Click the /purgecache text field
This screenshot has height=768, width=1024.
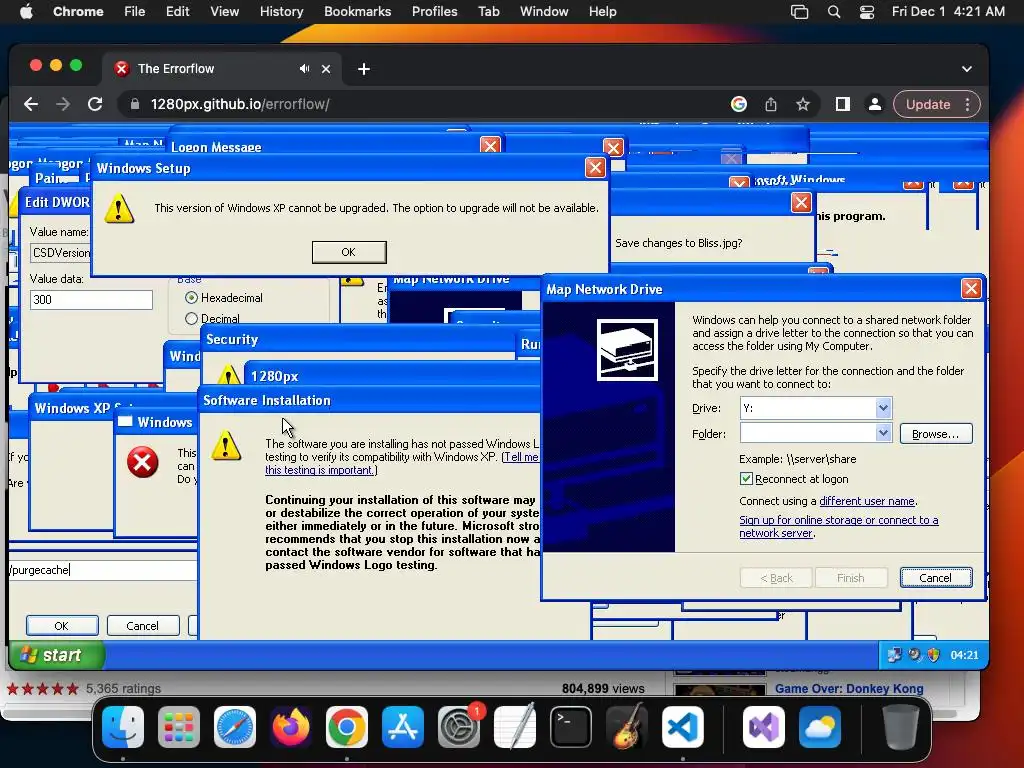coord(103,570)
